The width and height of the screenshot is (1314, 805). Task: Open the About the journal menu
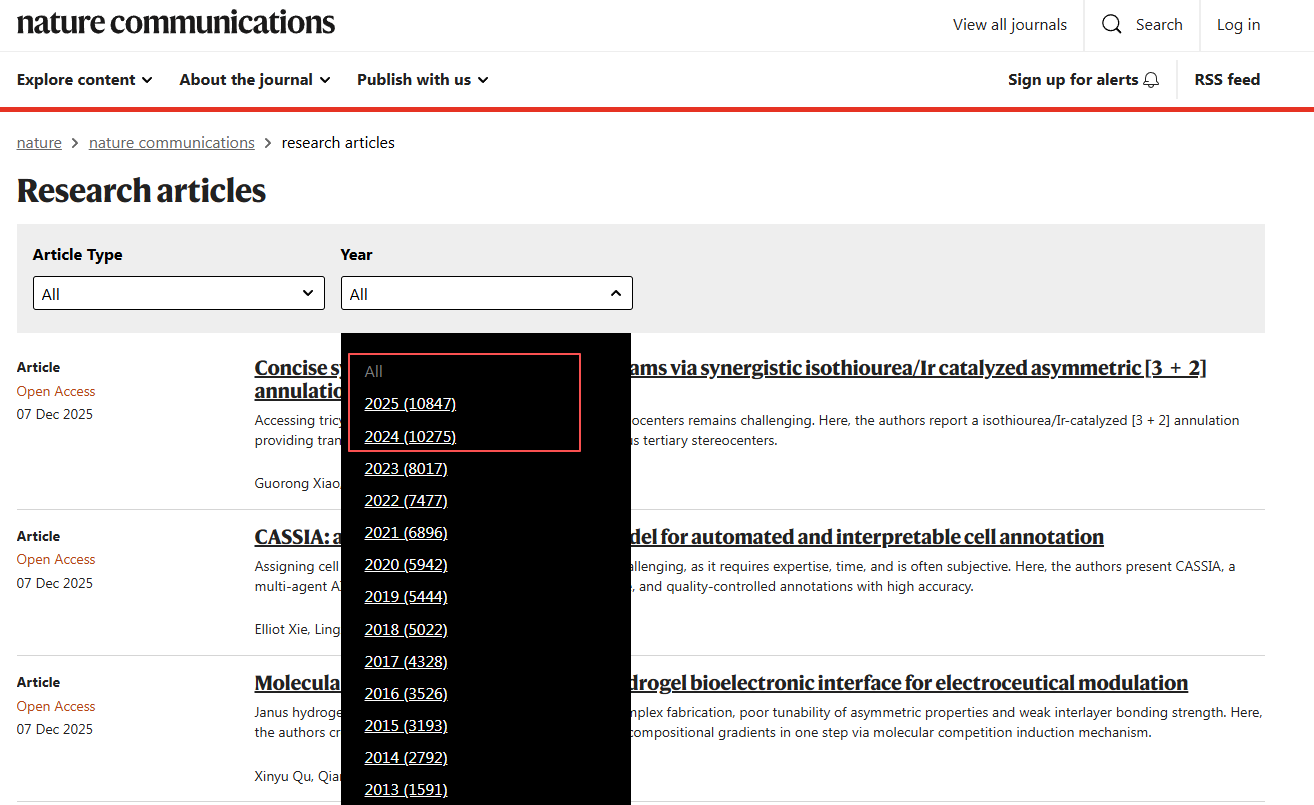click(x=255, y=80)
